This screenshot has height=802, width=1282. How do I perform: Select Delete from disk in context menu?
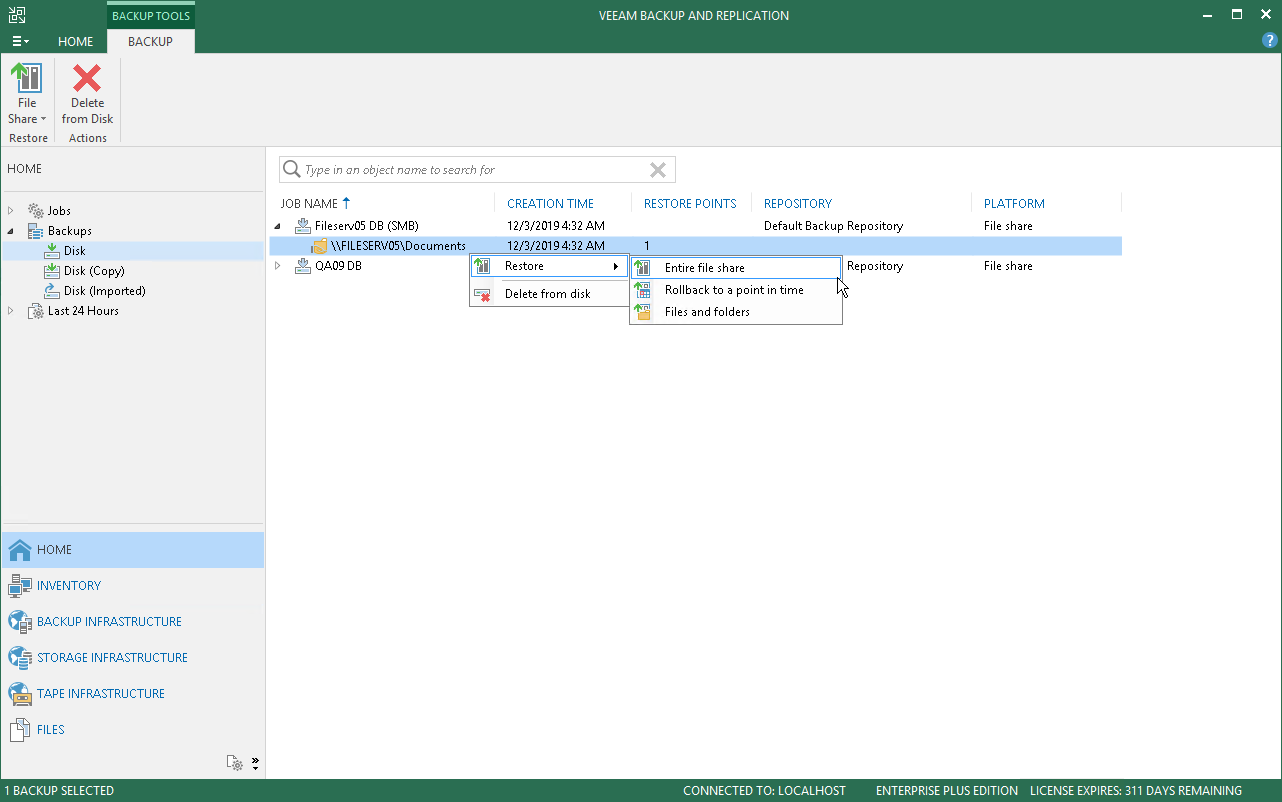coord(549,294)
